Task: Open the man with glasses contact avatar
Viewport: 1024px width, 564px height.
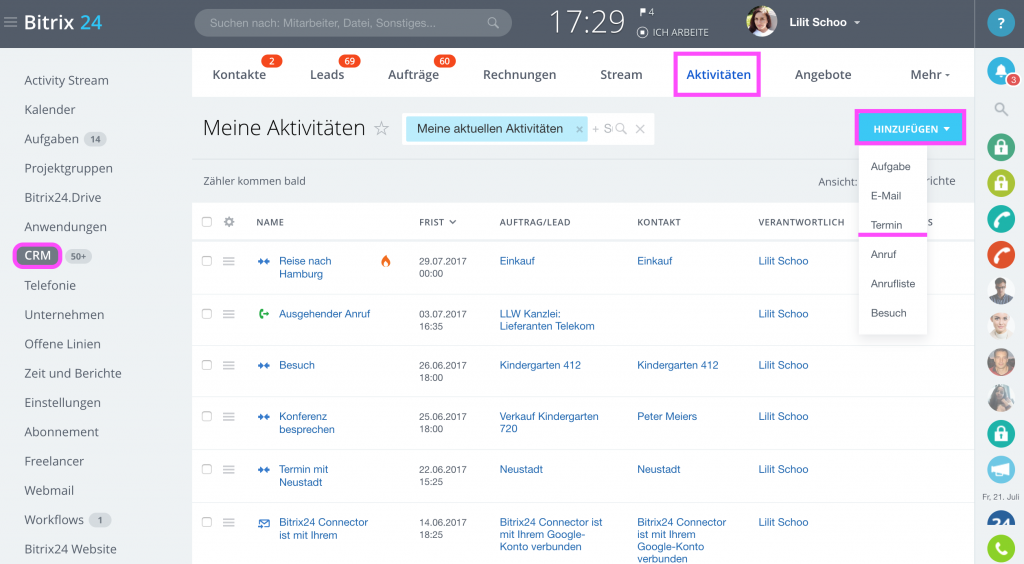Action: pyautogui.click(x=1000, y=290)
